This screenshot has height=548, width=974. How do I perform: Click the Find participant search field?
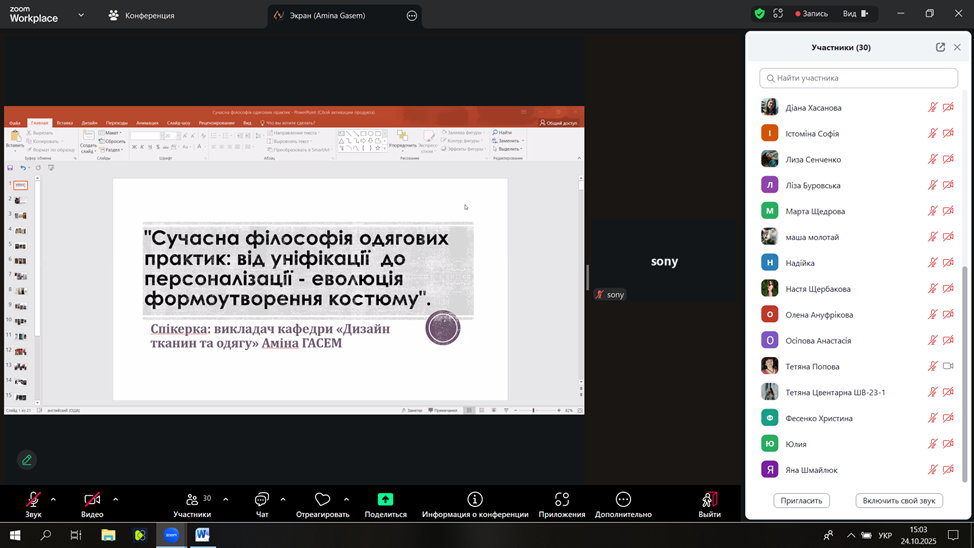(x=858, y=78)
